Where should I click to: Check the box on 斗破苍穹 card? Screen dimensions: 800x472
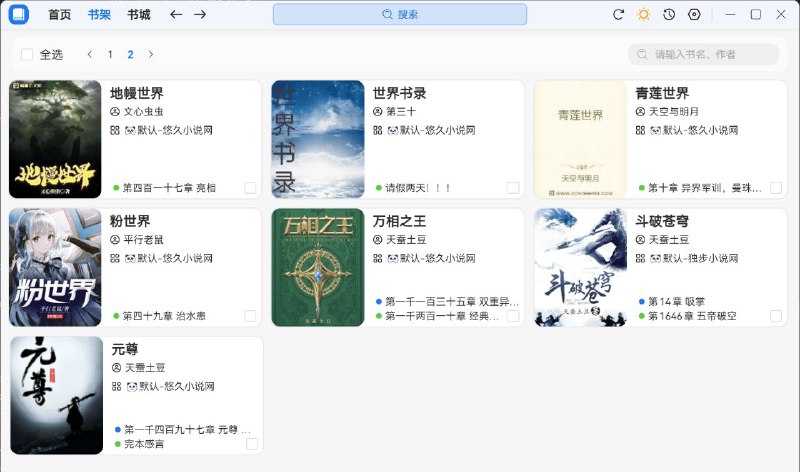776,316
